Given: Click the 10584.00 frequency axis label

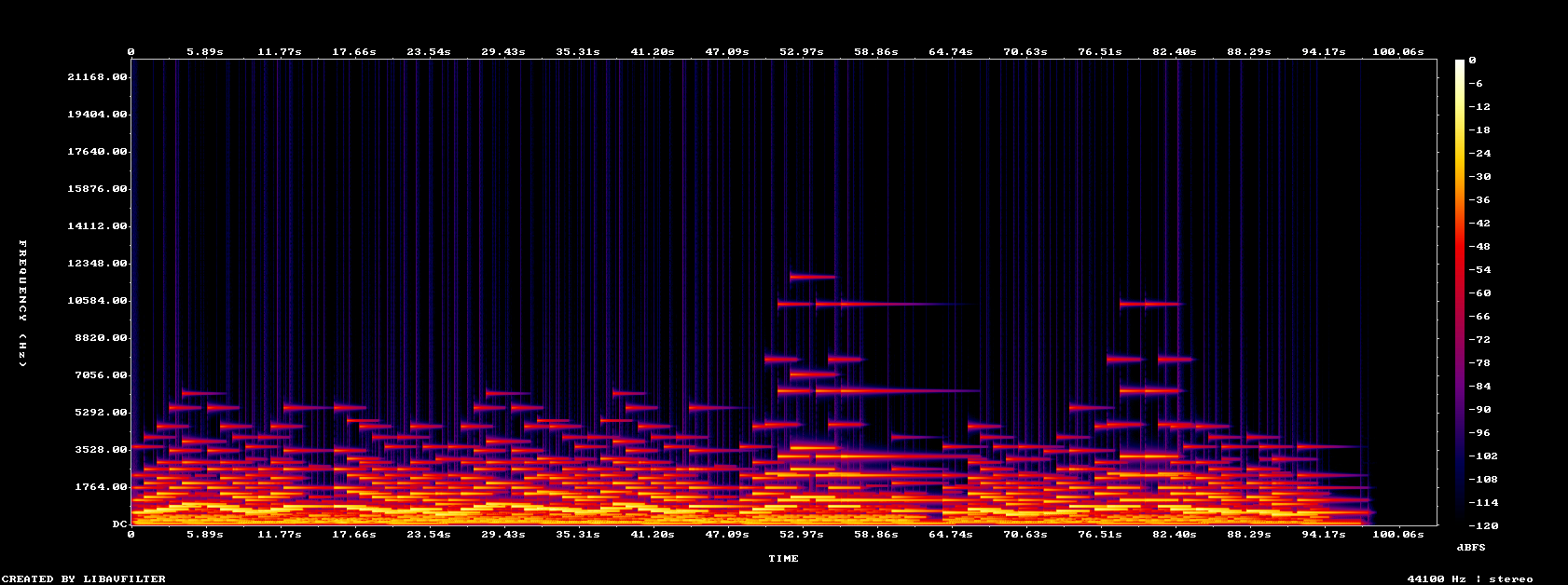Looking at the screenshot, I should pos(97,301).
